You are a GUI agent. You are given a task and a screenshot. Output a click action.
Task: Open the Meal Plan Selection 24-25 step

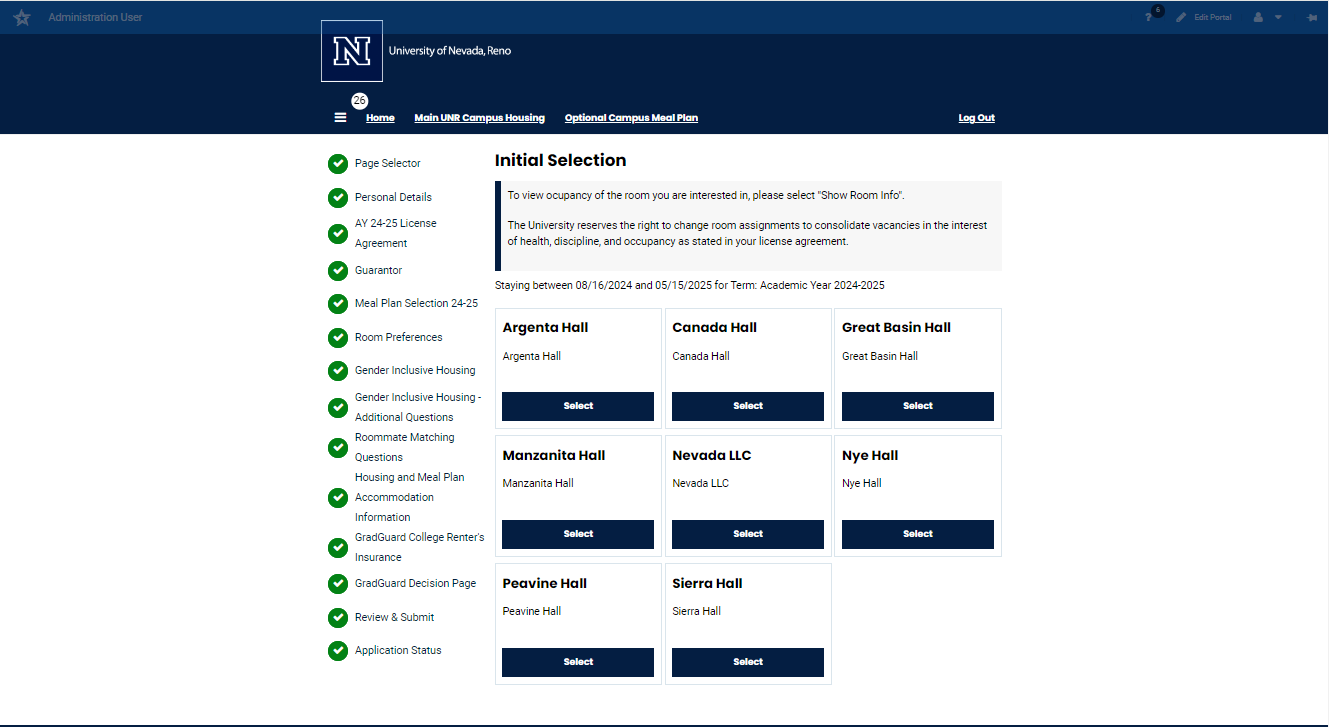pyautogui.click(x=416, y=303)
